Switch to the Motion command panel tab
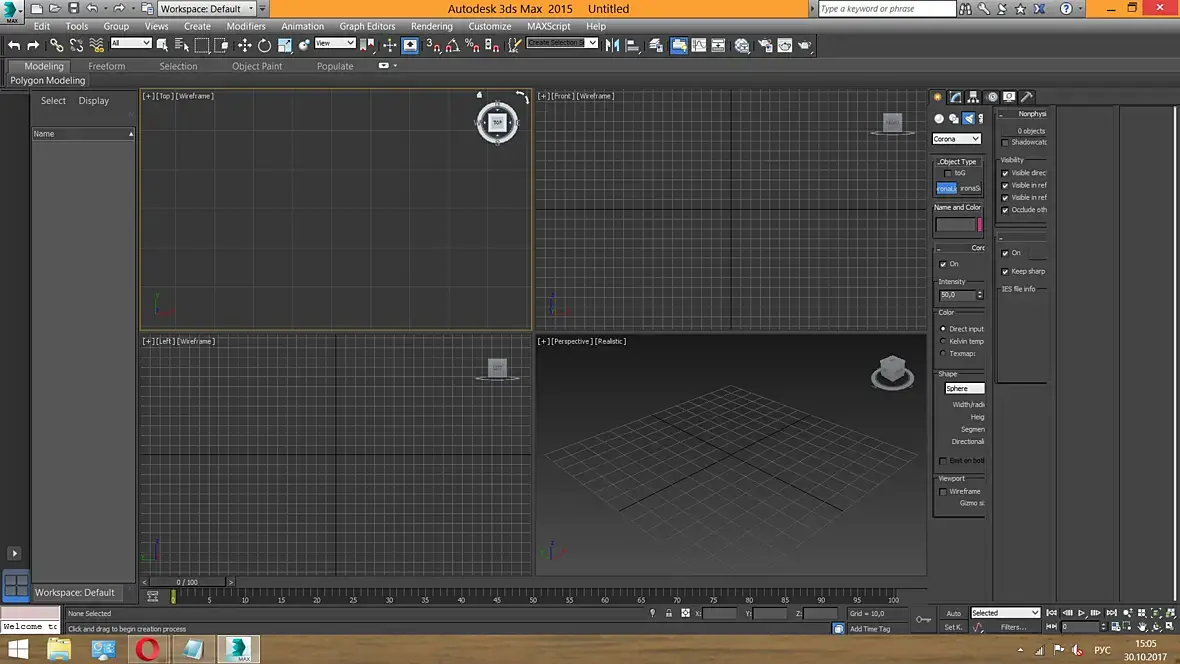 [x=992, y=96]
